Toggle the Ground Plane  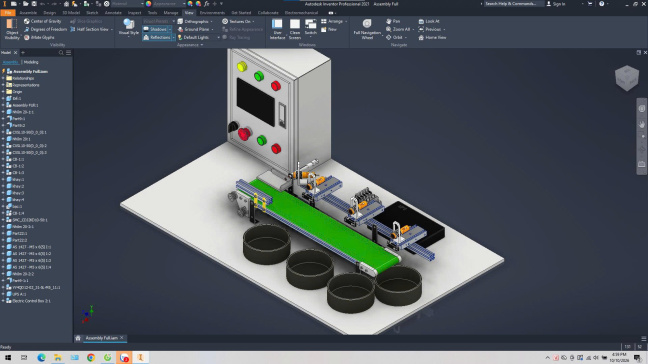193,29
